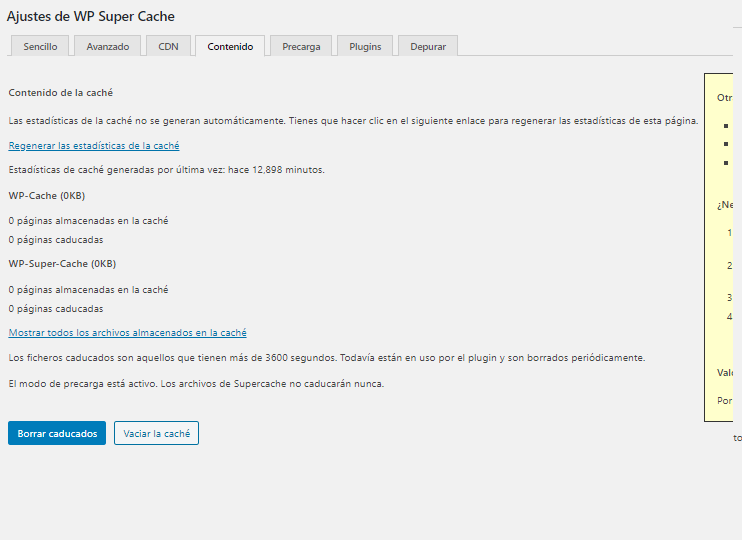This screenshot has height=540, width=742.
Task: Open Mostrar todos los archivos almacenados link
Action: [x=127, y=333]
